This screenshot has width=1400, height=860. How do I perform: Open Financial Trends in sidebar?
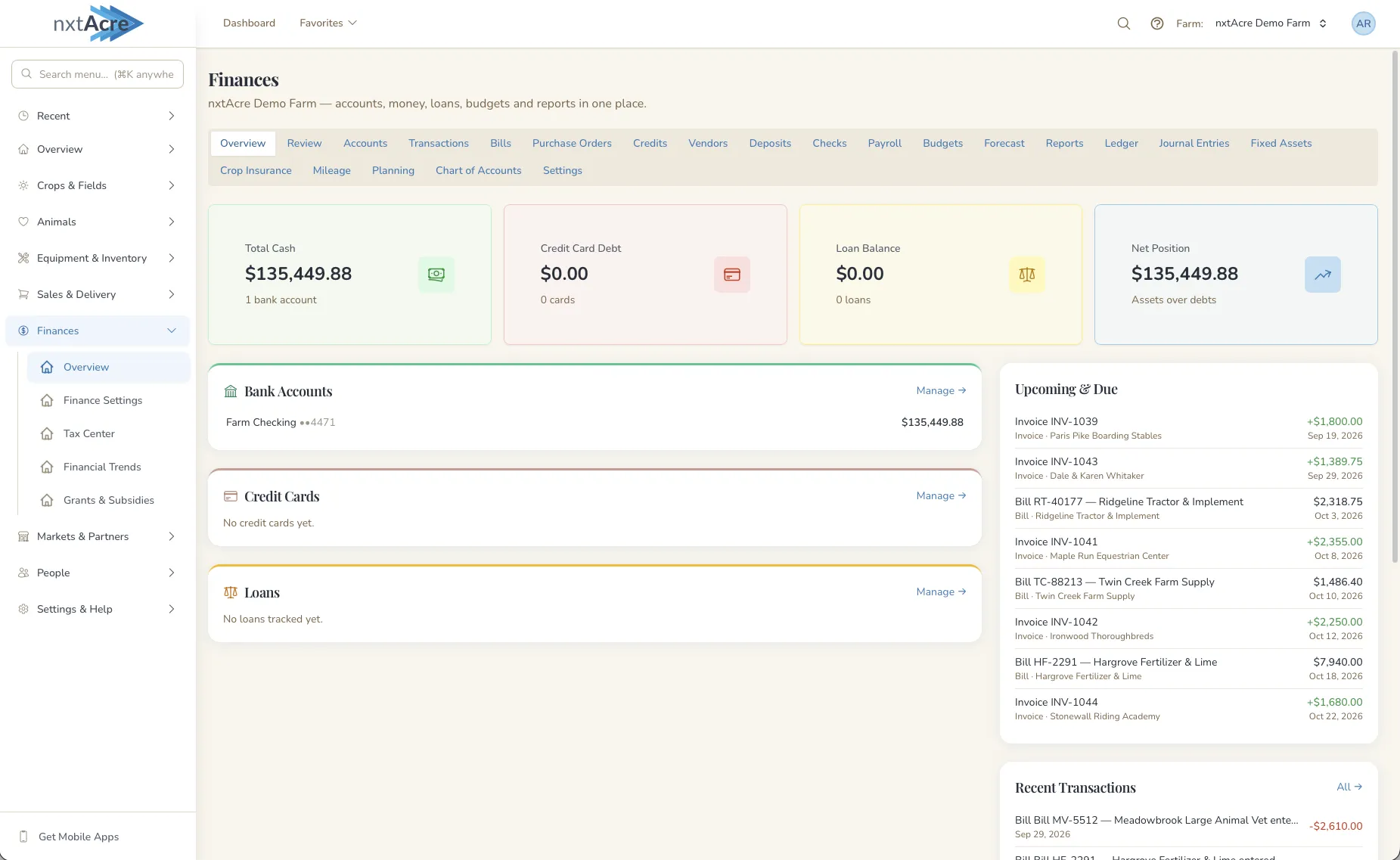point(108,467)
